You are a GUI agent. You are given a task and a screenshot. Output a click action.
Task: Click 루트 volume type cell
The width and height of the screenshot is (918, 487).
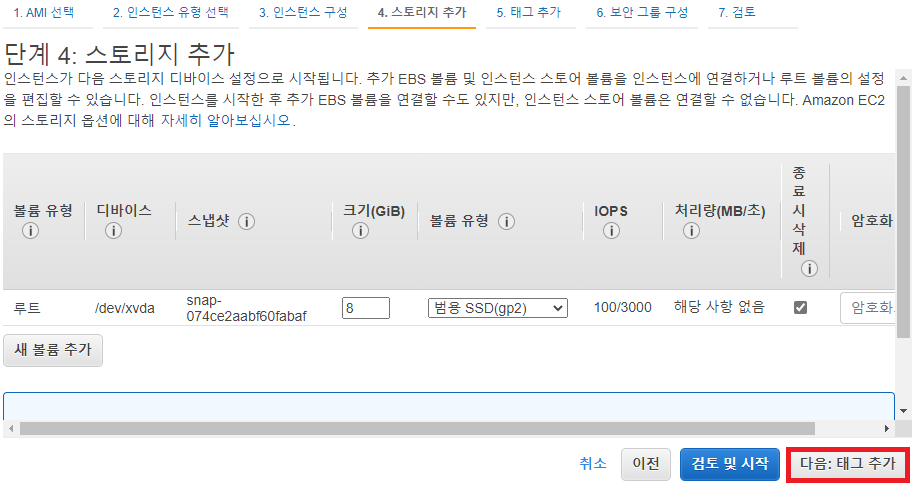click(x=27, y=308)
